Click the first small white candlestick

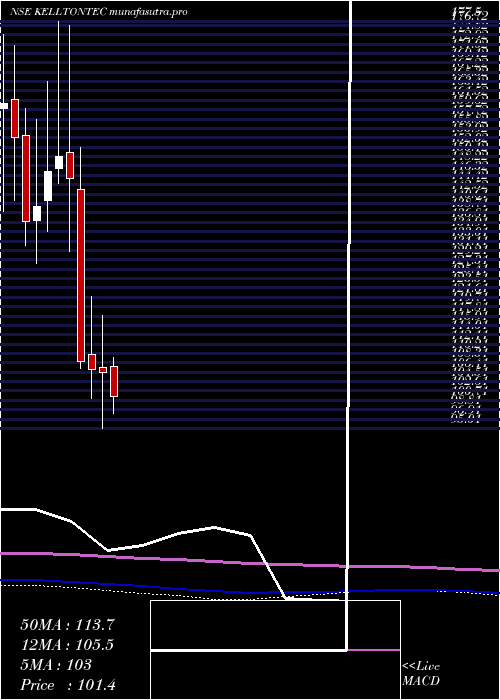point(4,106)
